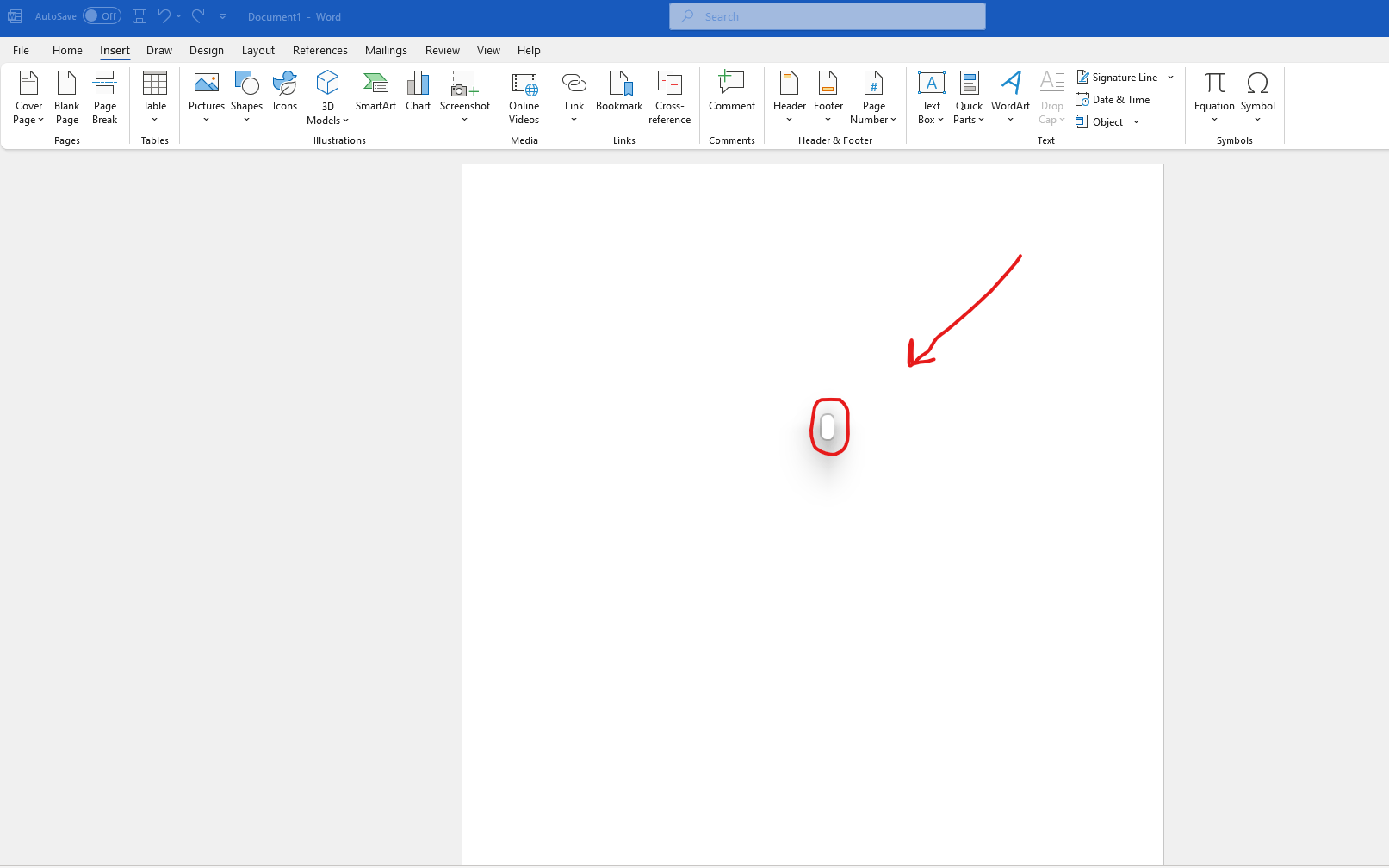Switch to the Home tab

tap(67, 50)
